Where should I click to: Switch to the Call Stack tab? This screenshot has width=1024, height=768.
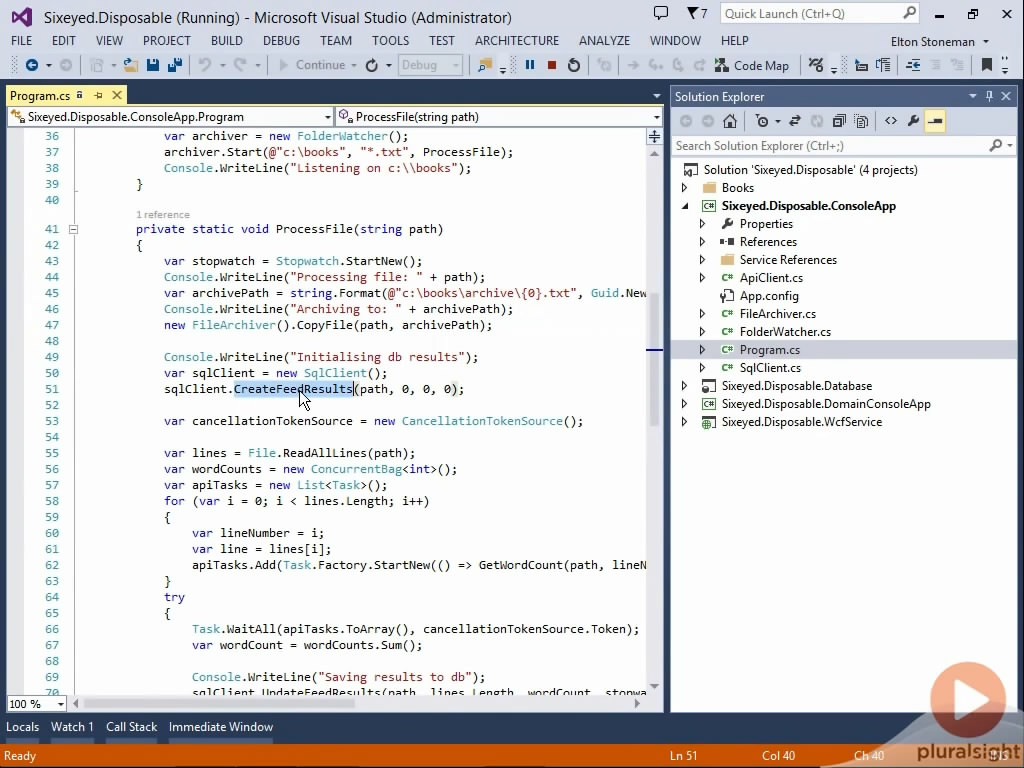(x=131, y=727)
